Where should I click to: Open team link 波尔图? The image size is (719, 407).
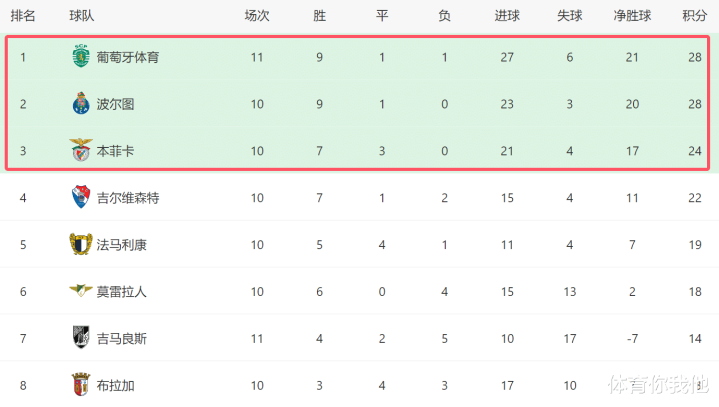(117, 104)
